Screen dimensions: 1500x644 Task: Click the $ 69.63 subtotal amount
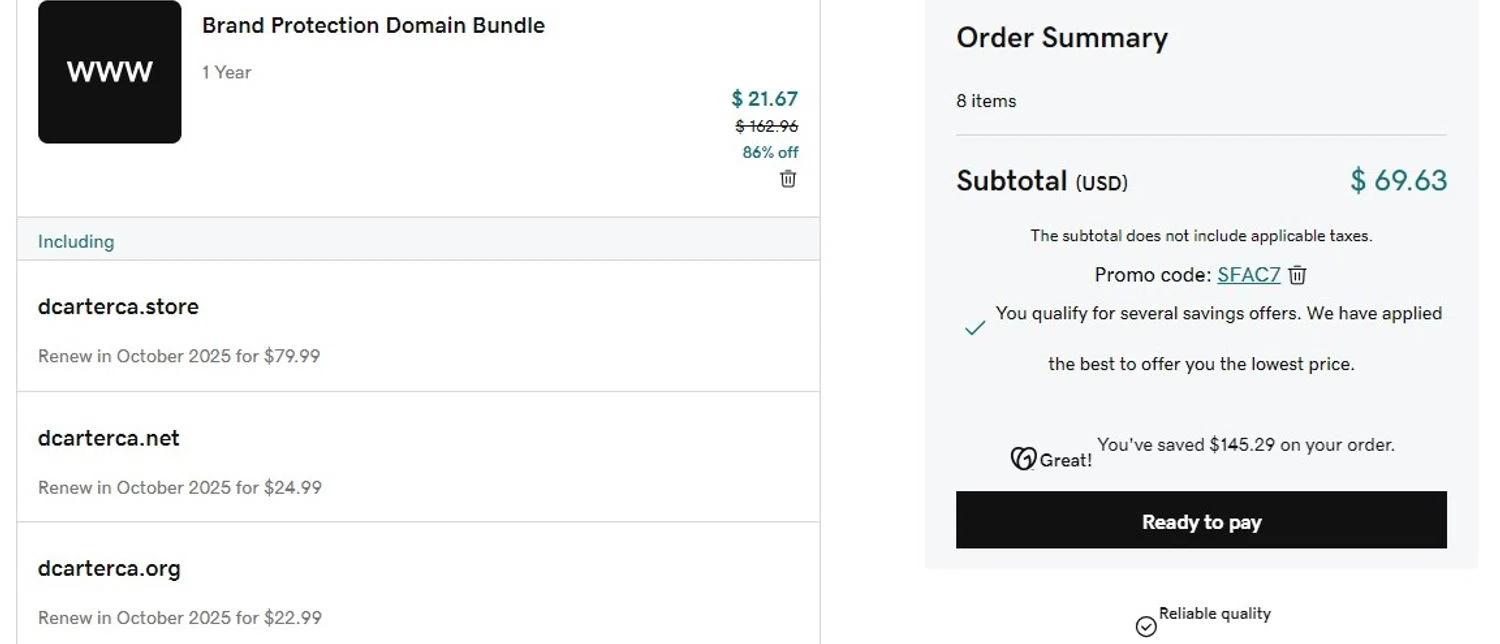point(1398,180)
